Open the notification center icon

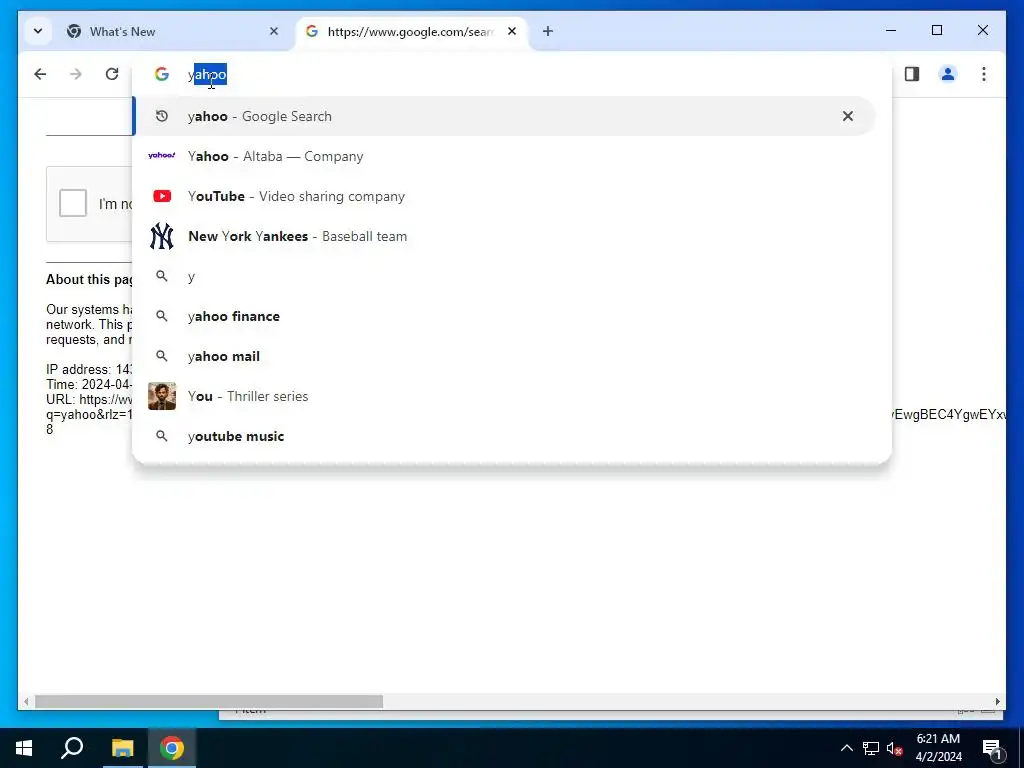pos(992,749)
